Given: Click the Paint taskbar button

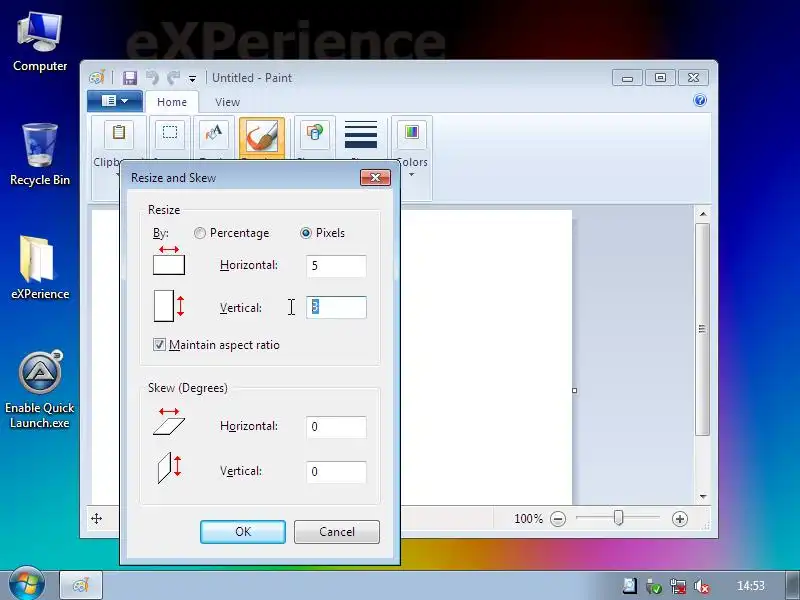Looking at the screenshot, I should [81, 585].
